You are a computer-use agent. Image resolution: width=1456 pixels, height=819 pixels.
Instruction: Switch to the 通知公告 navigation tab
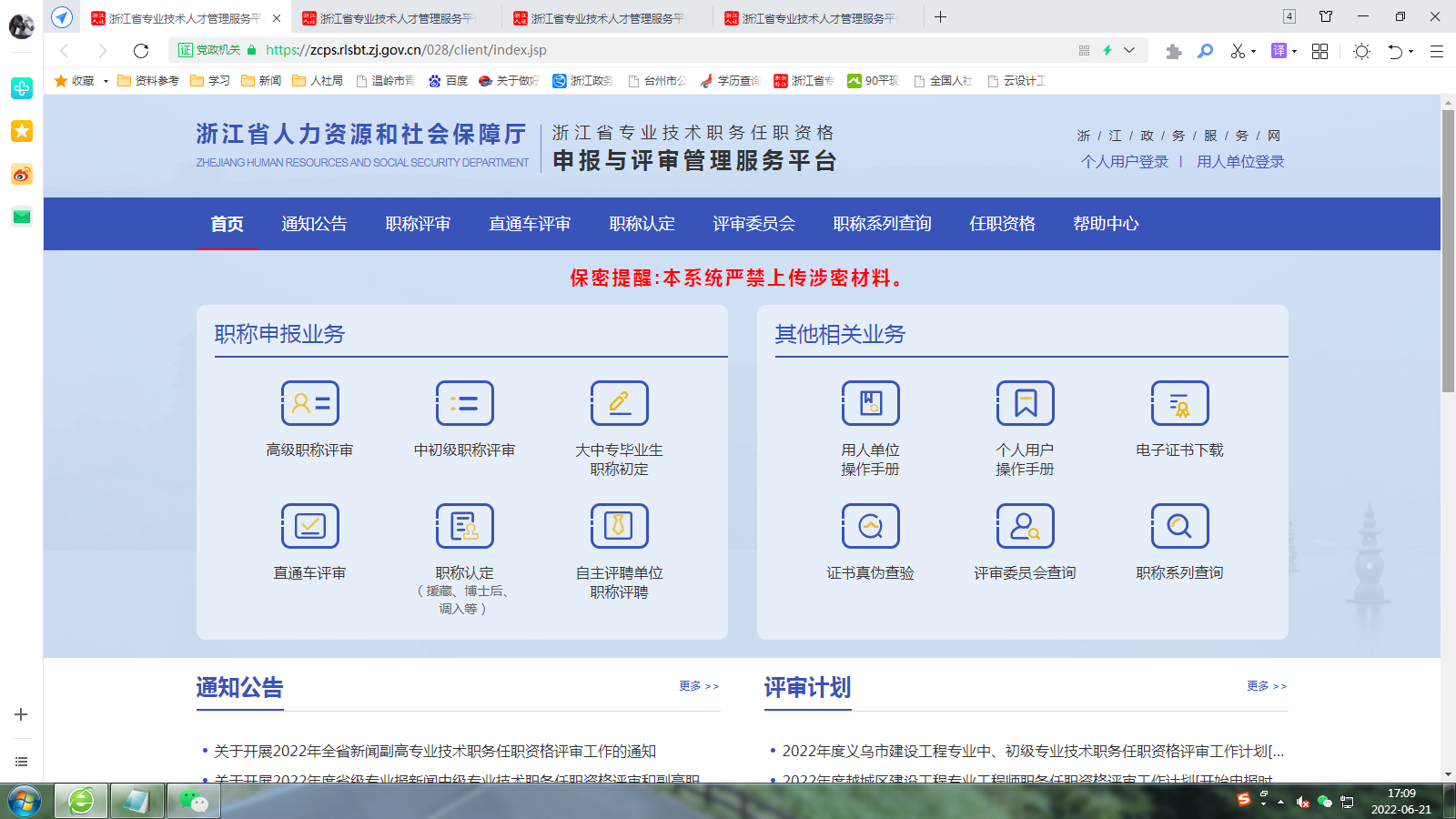tap(314, 224)
